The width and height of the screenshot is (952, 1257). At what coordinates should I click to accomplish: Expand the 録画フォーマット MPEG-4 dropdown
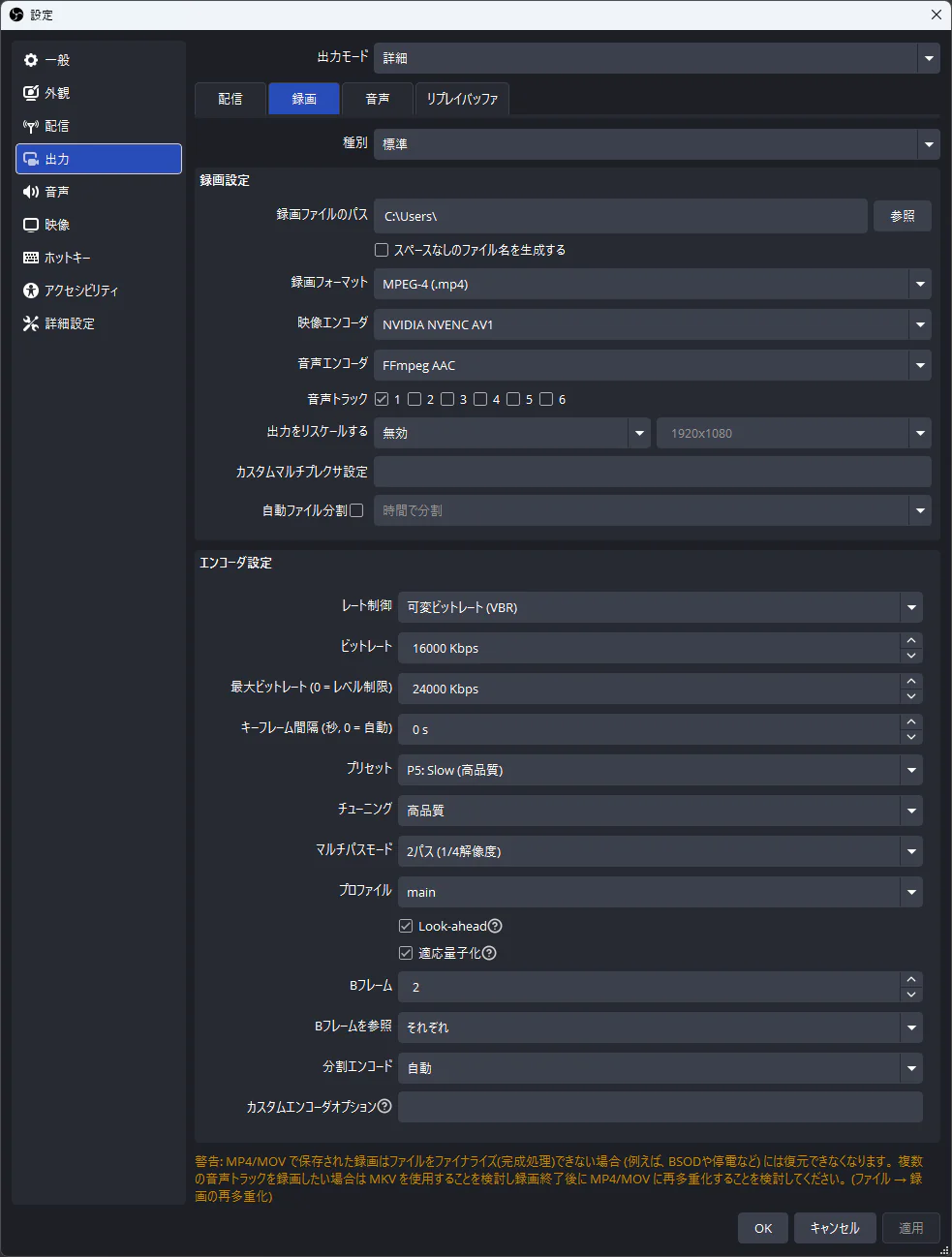[652, 284]
